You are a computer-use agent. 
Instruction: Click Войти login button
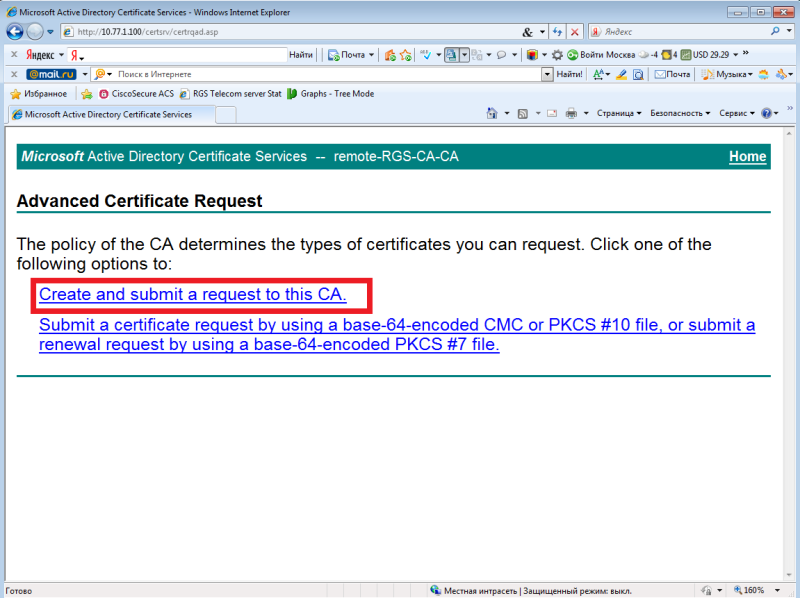click(x=585, y=55)
